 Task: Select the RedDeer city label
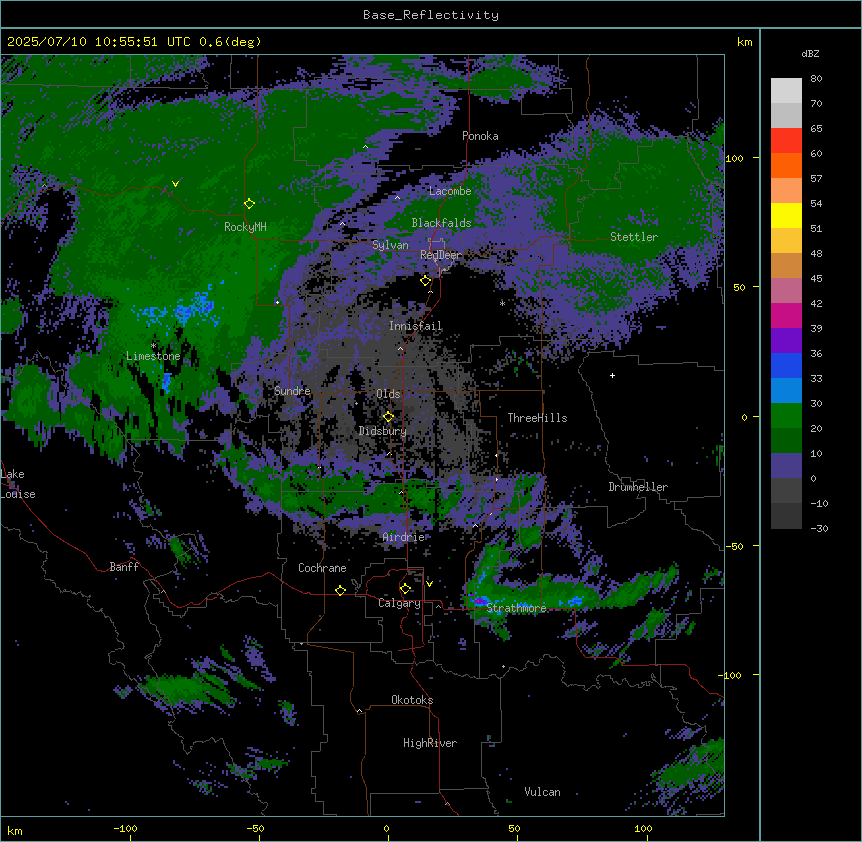tap(441, 254)
